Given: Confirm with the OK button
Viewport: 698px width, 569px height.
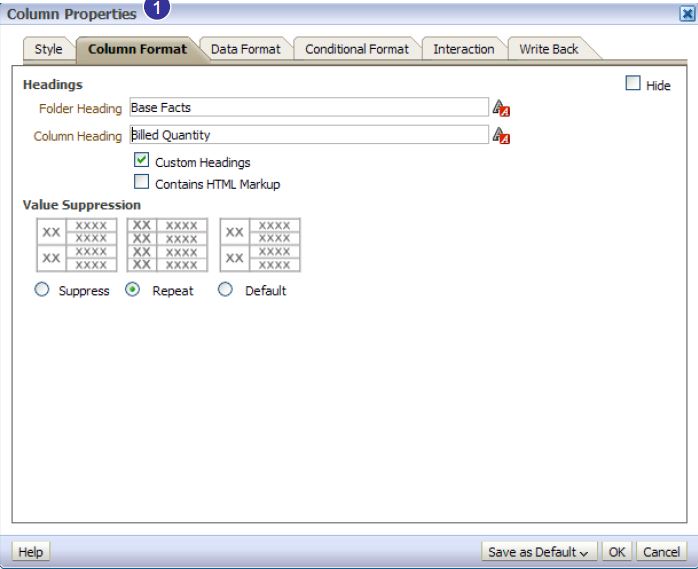Looking at the screenshot, I should 617,552.
